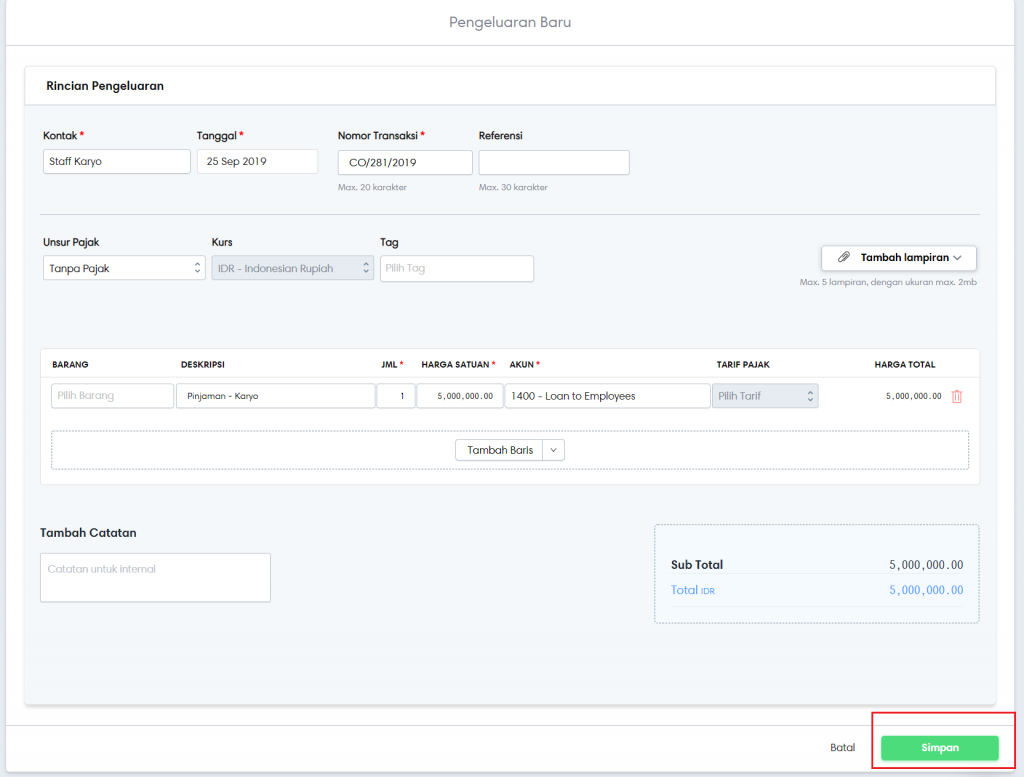Add a new row with Tambah Baris
Screen dimensions: 1024x777
coord(500,450)
